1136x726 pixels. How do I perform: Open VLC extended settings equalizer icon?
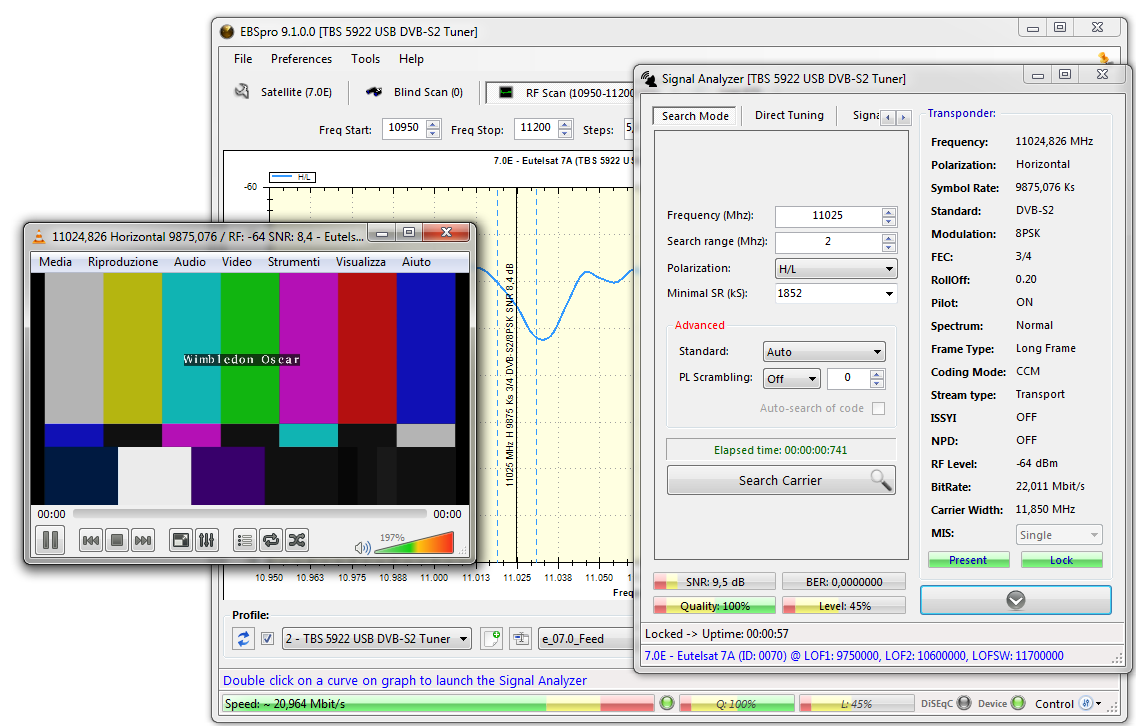[x=206, y=541]
